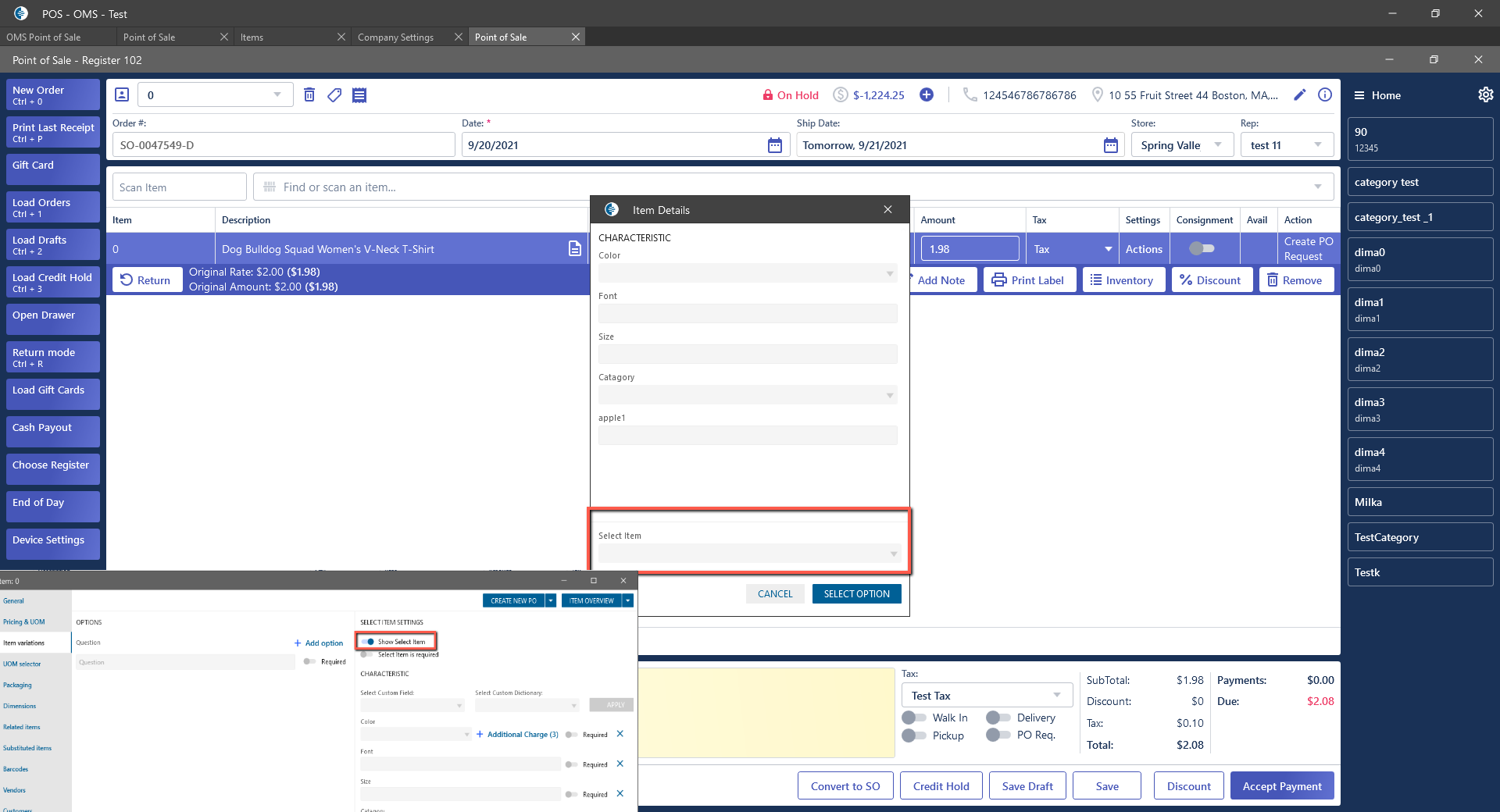Screen dimensions: 1500x812
Task: Toggle Required switch for Color characteristic
Action: (572, 735)
